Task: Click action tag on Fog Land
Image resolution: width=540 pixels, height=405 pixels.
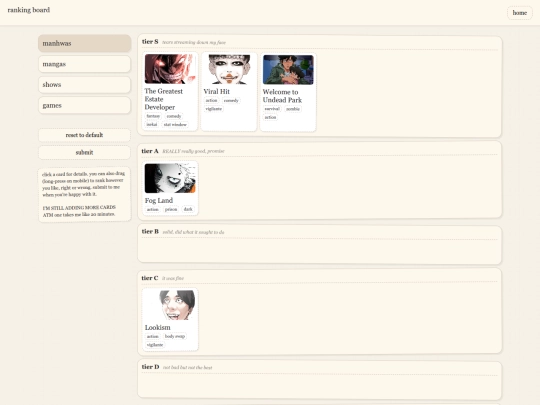Action: click(x=153, y=209)
